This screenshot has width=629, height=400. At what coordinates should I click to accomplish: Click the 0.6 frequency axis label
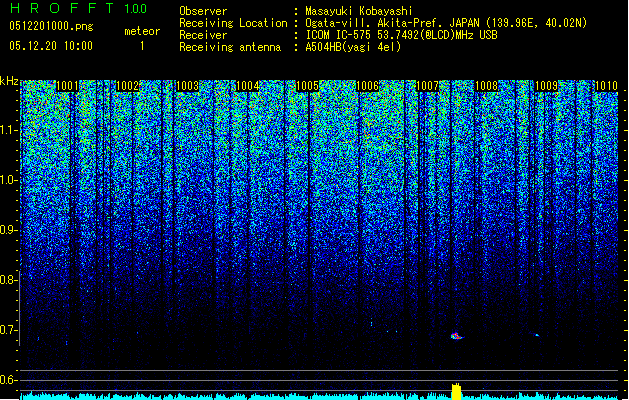pos(9,380)
